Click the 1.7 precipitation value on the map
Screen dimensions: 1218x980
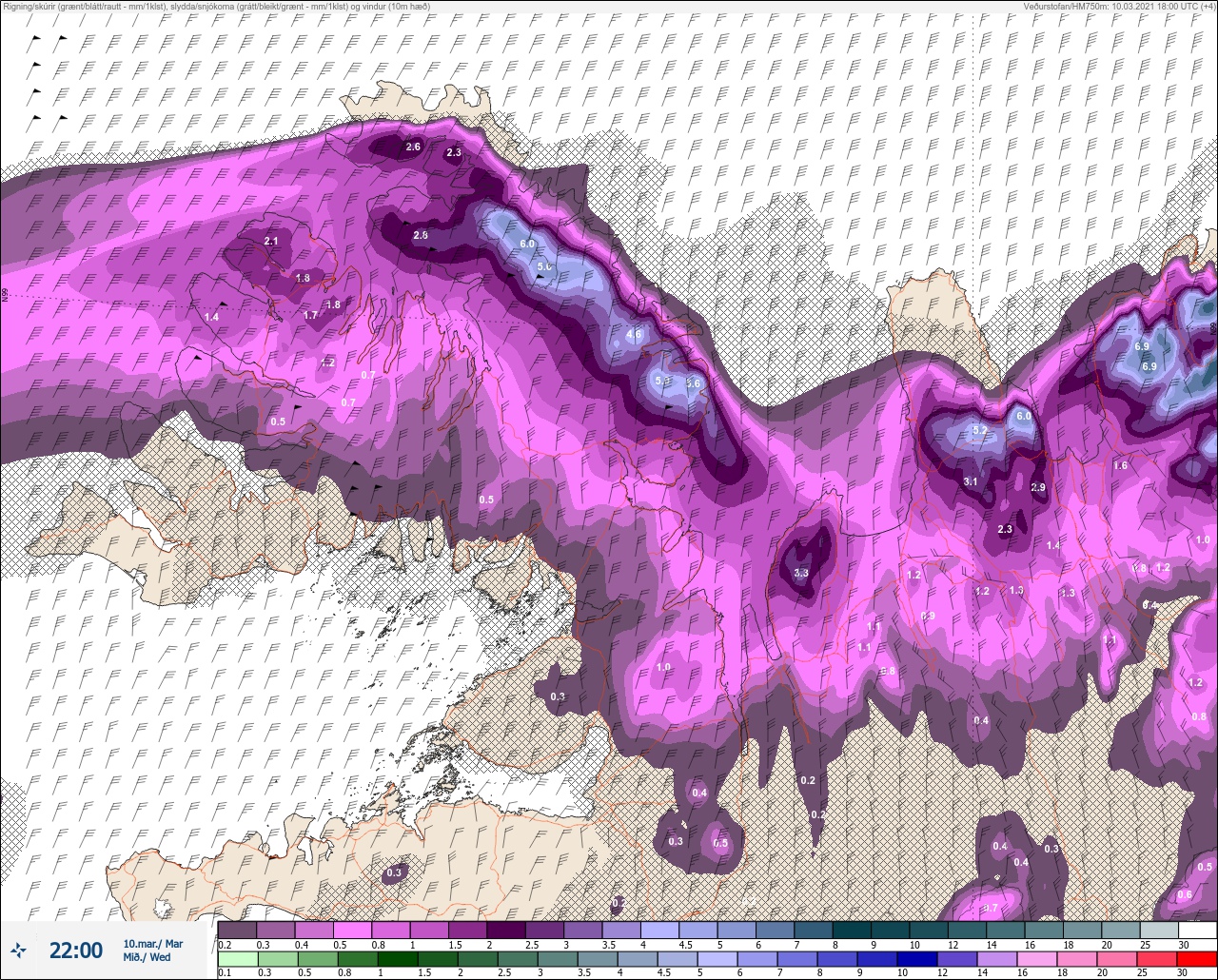(x=310, y=315)
